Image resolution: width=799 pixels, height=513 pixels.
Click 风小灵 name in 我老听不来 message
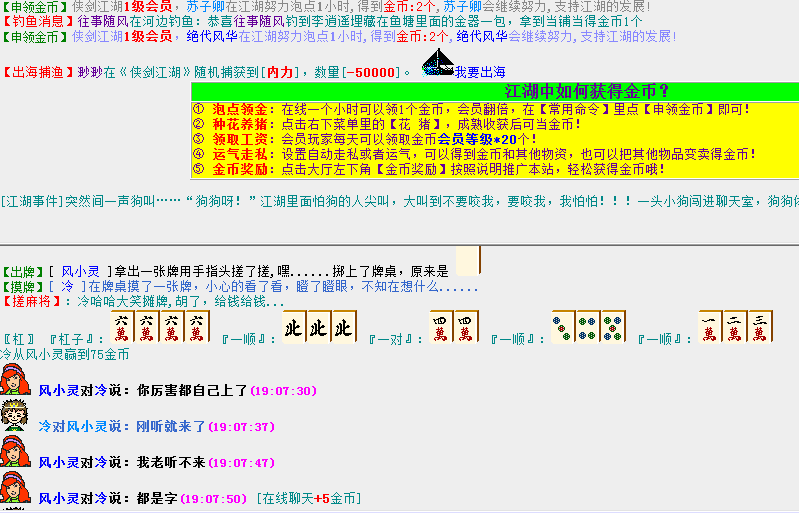(x=59, y=463)
